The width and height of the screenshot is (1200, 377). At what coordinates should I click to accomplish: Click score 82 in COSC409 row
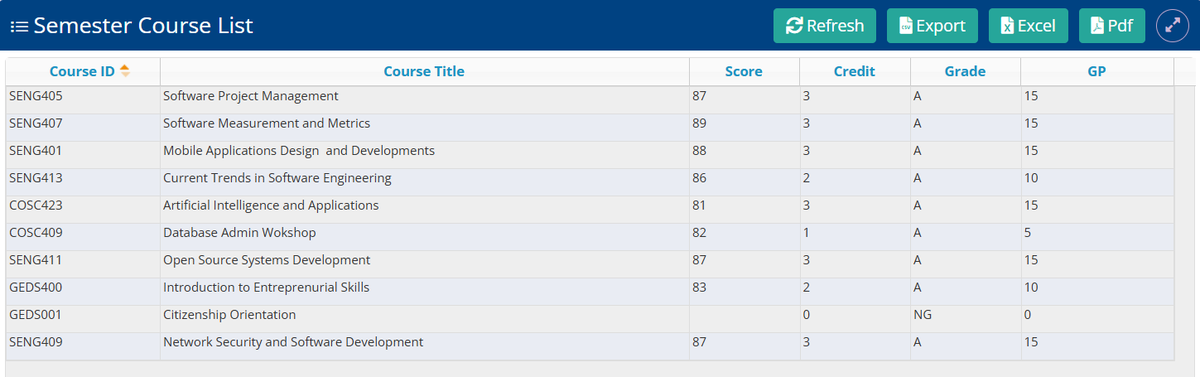(699, 233)
